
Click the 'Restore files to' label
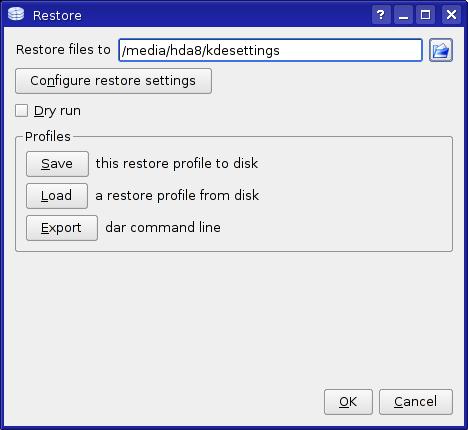pos(63,50)
